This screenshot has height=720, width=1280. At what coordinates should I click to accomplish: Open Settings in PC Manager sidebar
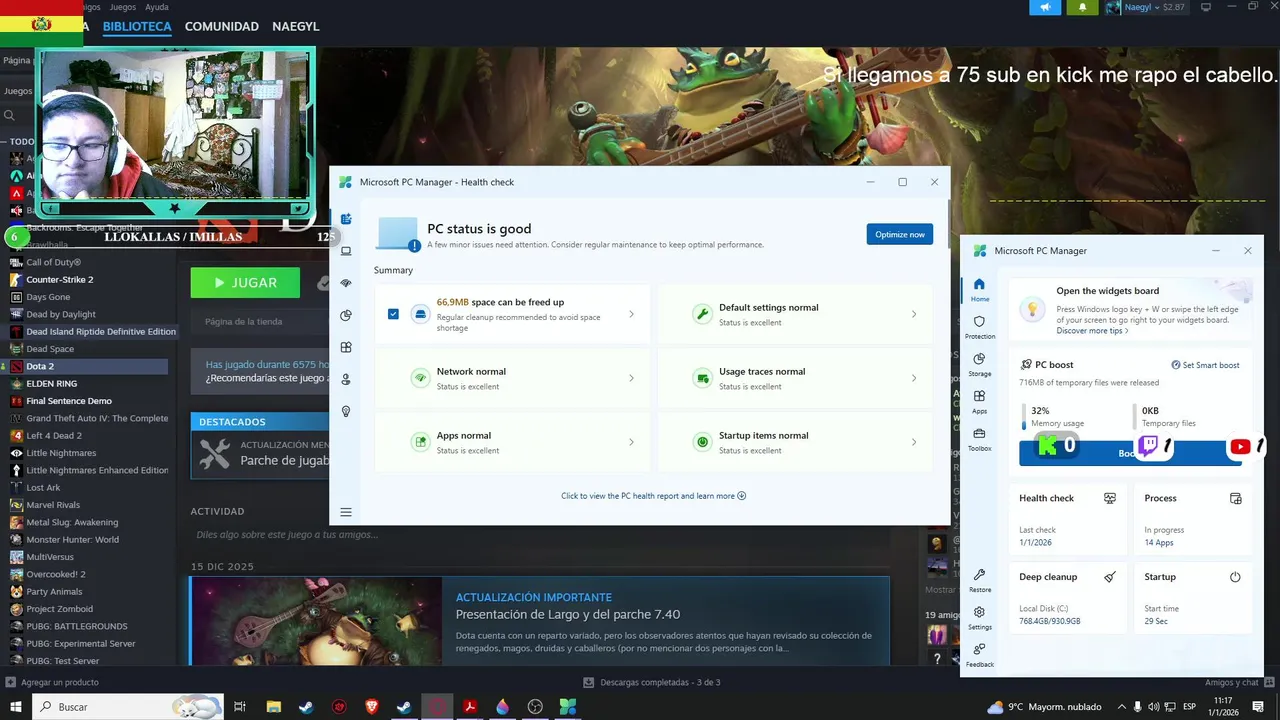[x=979, y=617]
